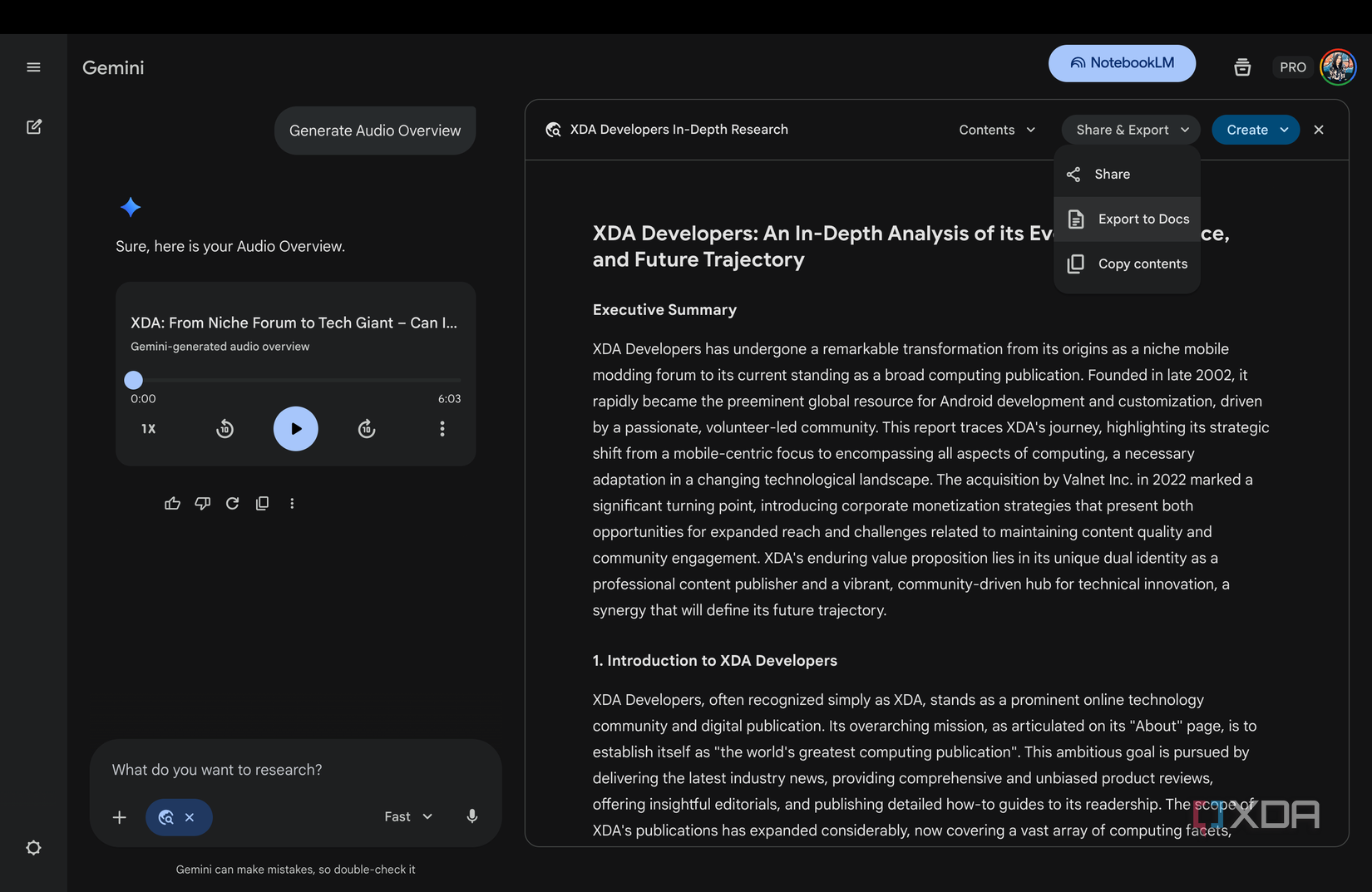Open the Fast model selector
This screenshot has height=892, width=1372.
(407, 816)
